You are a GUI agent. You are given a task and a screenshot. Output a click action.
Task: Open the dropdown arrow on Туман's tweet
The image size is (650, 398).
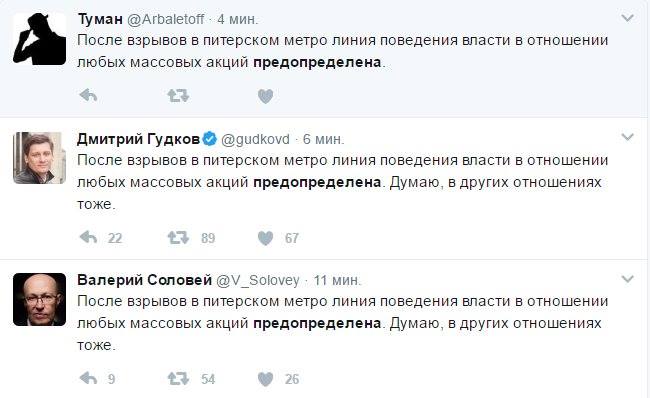tap(628, 18)
